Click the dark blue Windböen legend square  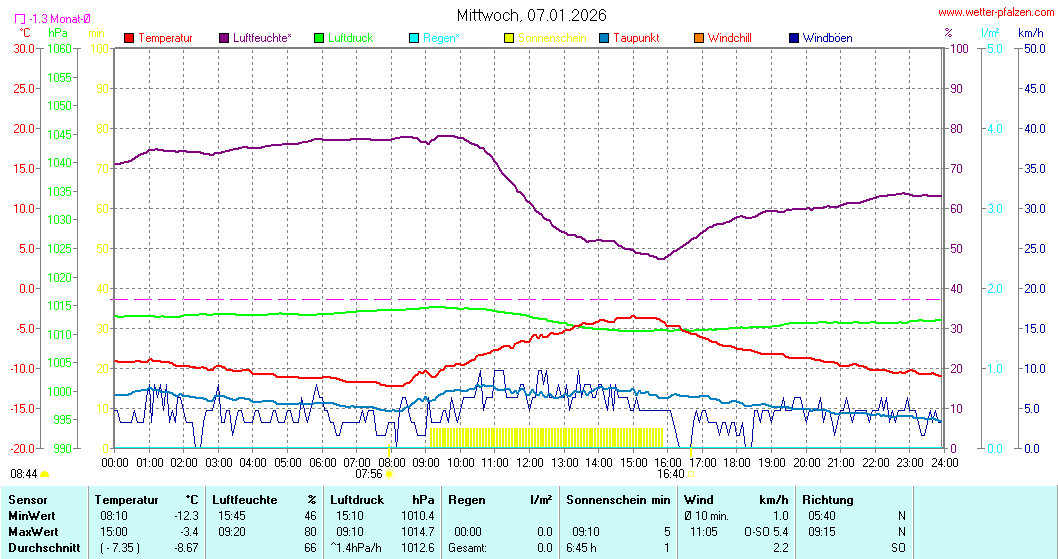click(793, 38)
